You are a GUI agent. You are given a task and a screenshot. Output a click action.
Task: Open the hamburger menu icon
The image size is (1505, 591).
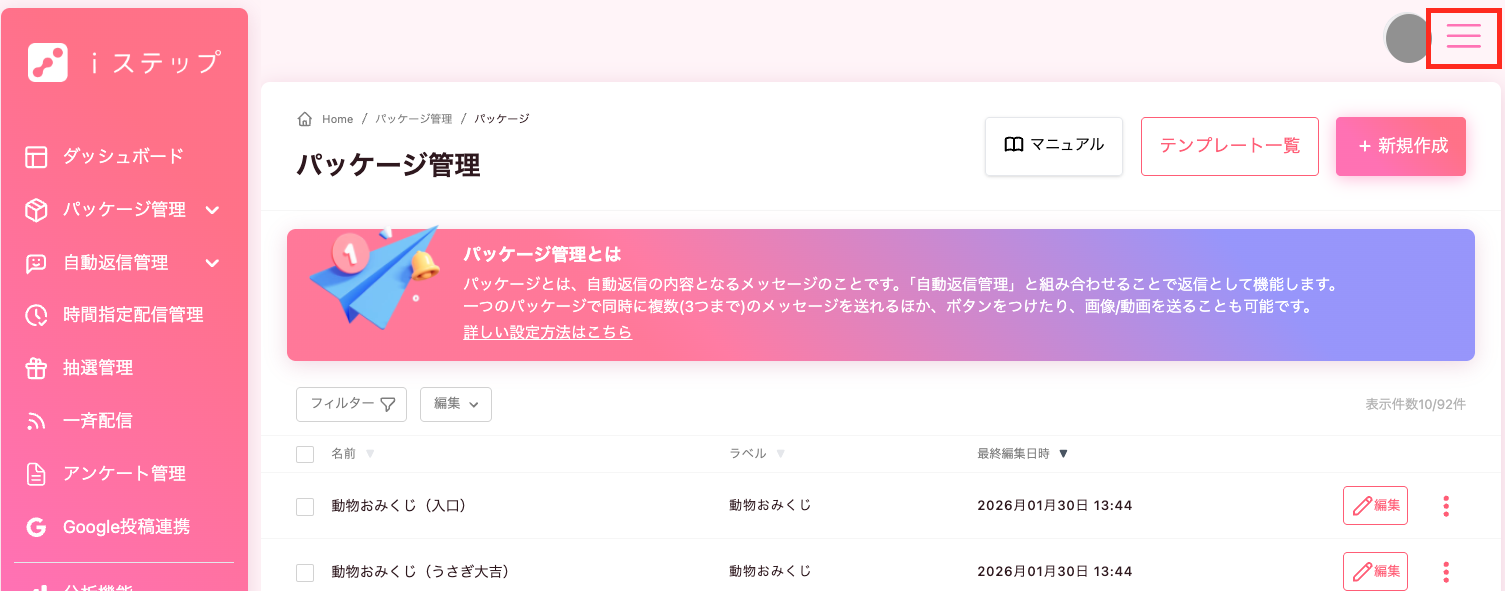click(1463, 34)
